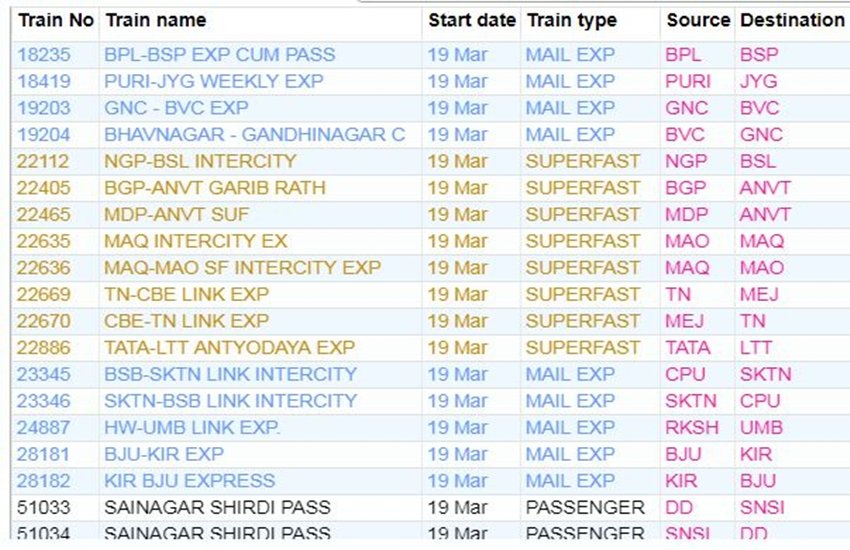Click the Train No column header
The image size is (850, 550).
(x=55, y=20)
